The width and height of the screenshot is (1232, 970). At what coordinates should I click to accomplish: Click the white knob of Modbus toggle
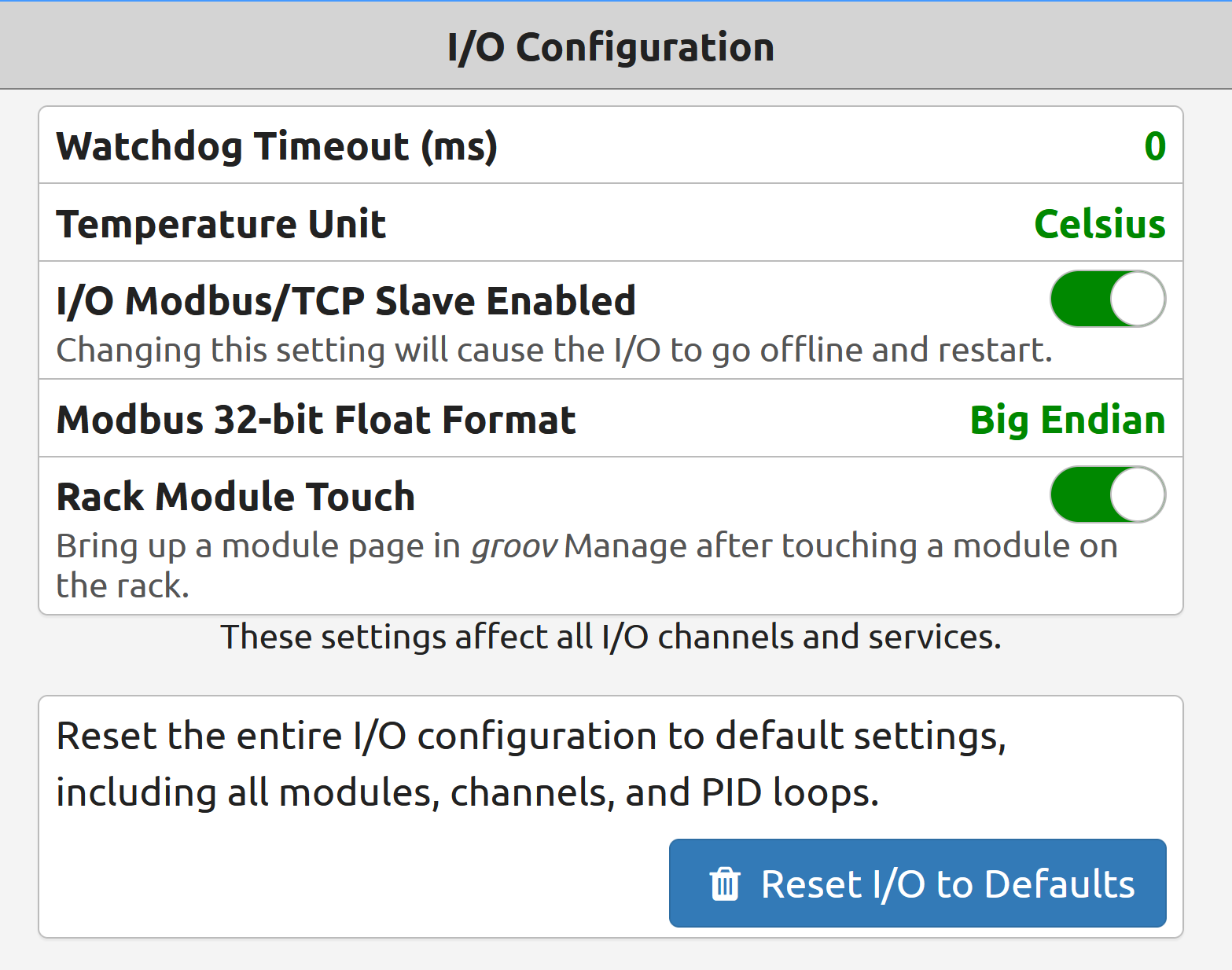tap(1137, 299)
